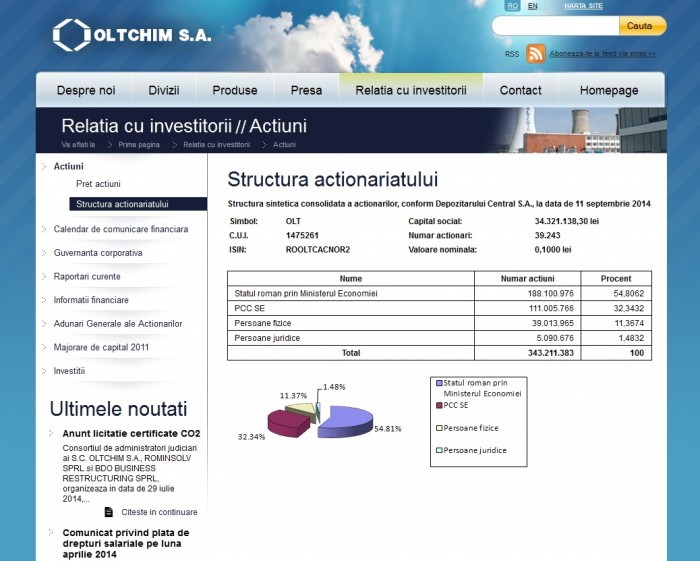Open the Investitii sidebar section

click(x=69, y=371)
